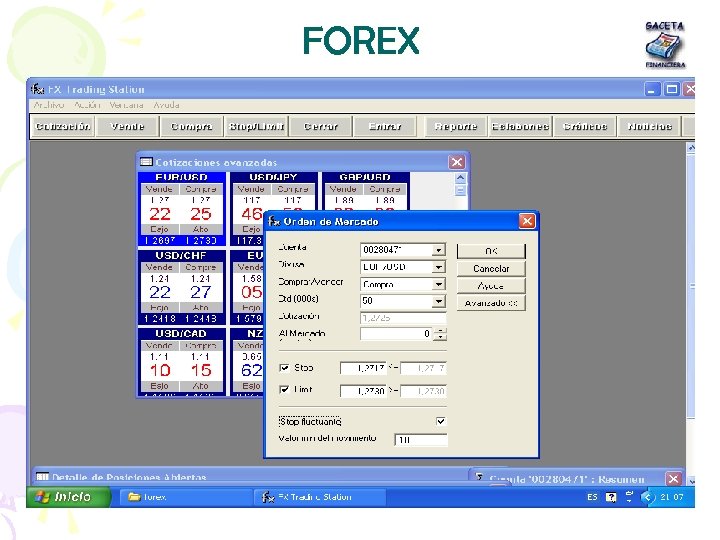The image size is (720, 540).
Task: Close the Orden de Mercado dialog
Action: tap(527, 221)
